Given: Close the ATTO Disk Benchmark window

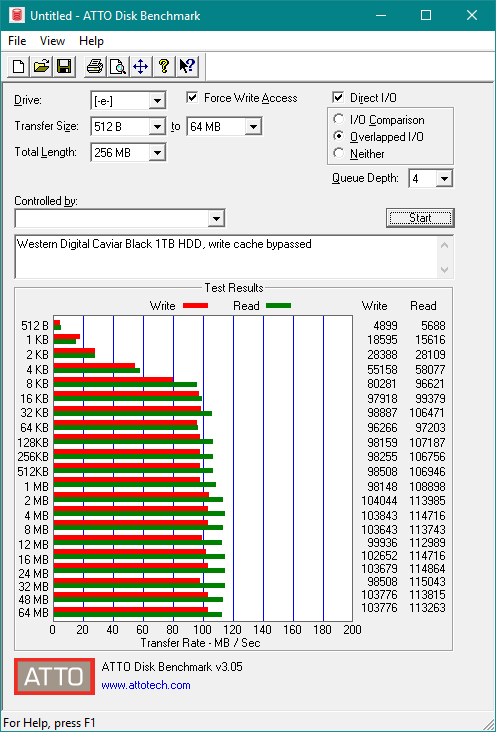Looking at the screenshot, I should pyautogui.click(x=472, y=15).
